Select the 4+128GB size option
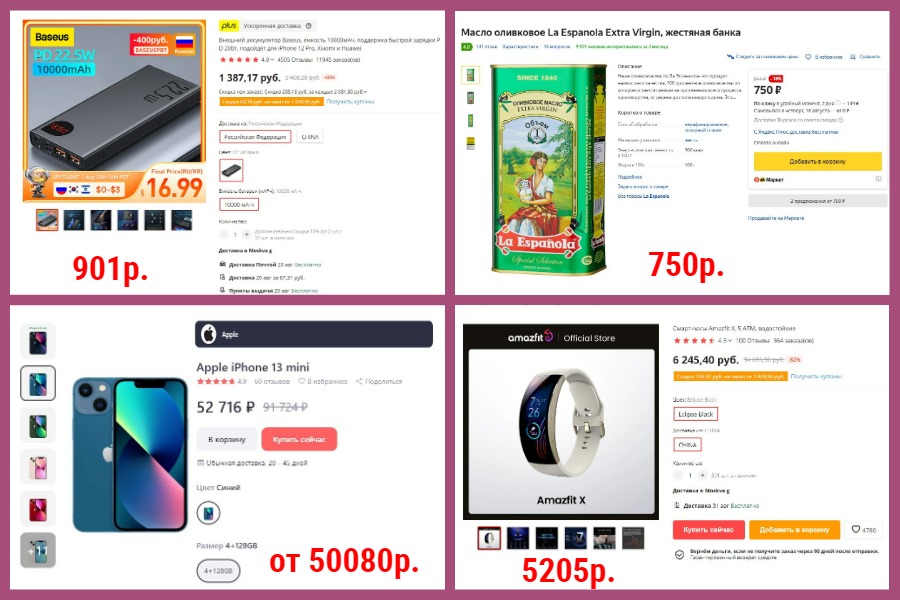The image size is (900, 600). 218,571
